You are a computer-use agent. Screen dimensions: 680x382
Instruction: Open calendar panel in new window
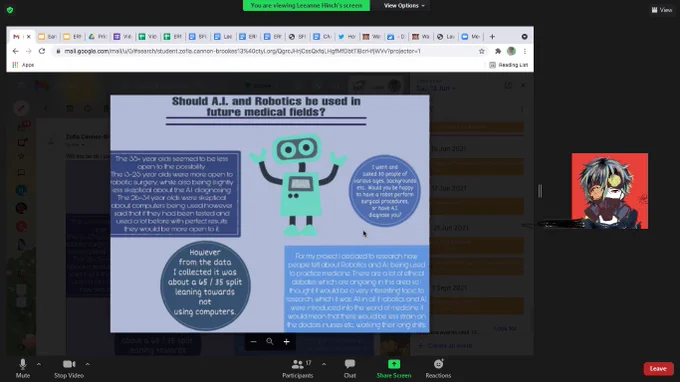point(508,85)
